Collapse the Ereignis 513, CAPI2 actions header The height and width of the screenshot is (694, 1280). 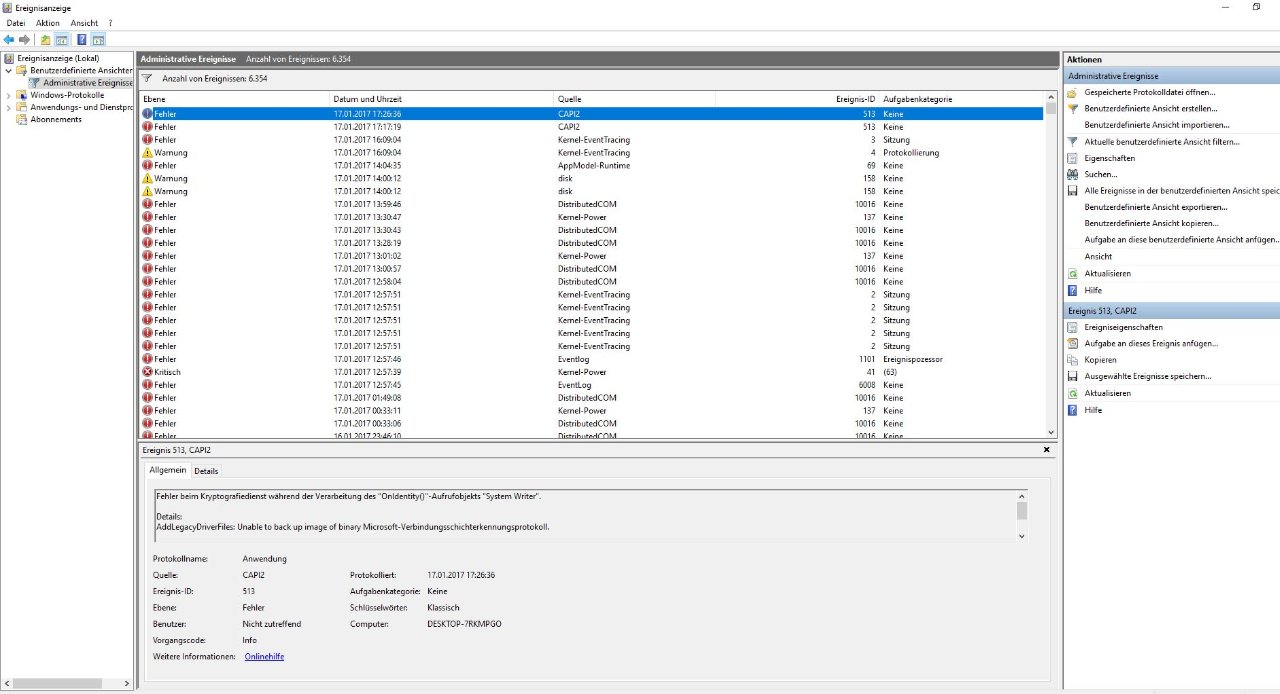pyautogui.click(x=1171, y=311)
